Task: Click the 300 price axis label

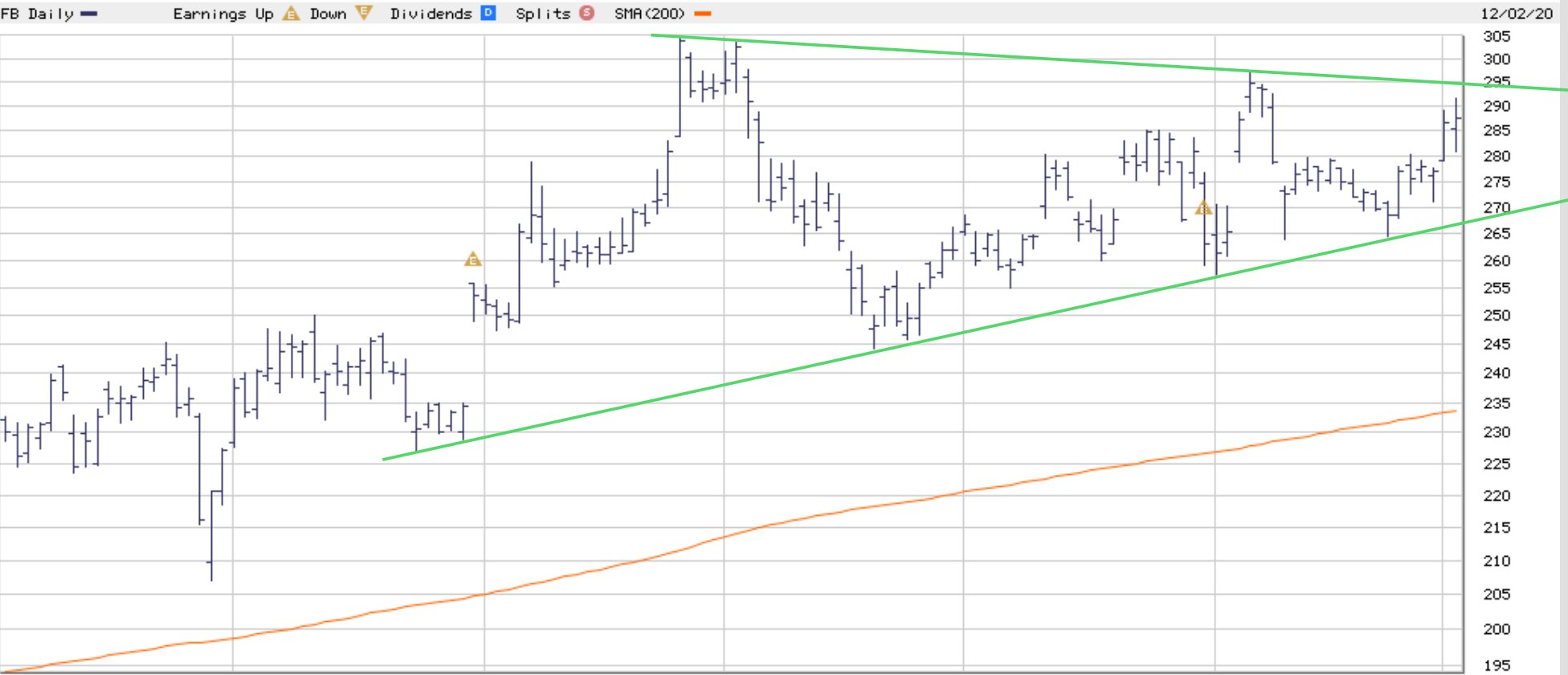Action: pos(1497,59)
